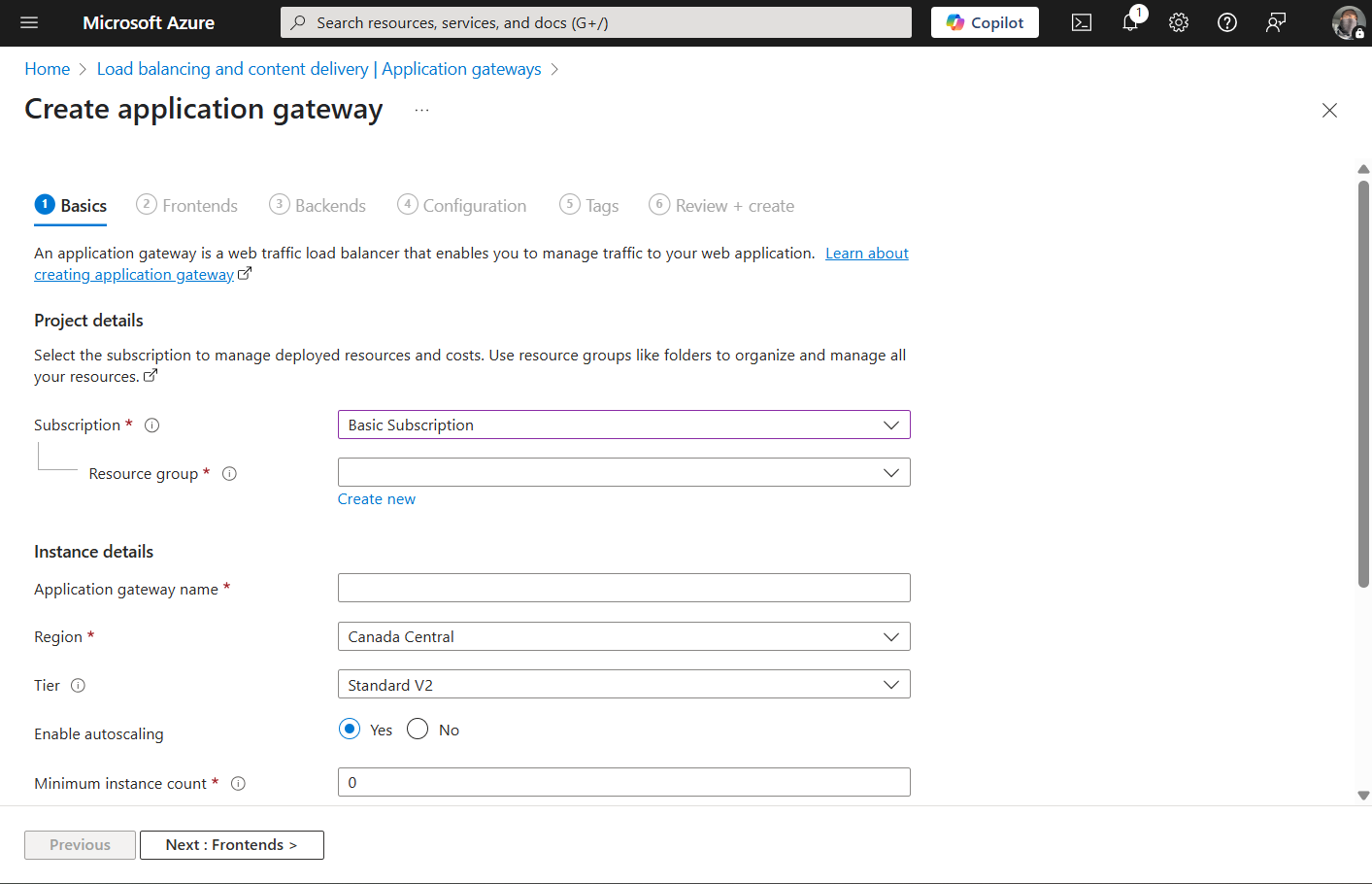Click the search resources box
Screen dimensions: 1372x884
tap(596, 22)
